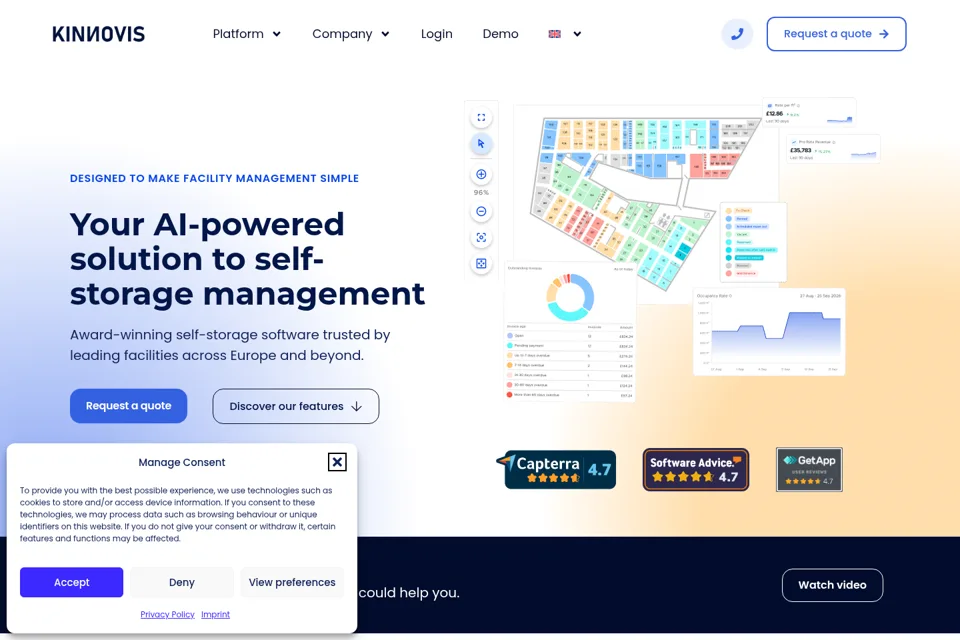The width and height of the screenshot is (960, 640).
Task: Click the blue hero Request a quote button
Action: tap(129, 405)
